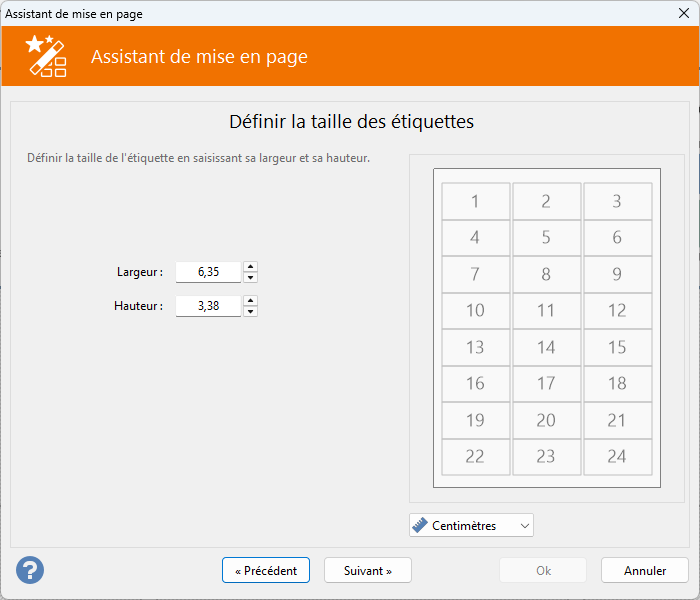The image size is (700, 600).
Task: Decrease Hauteur with the down arrow
Action: coord(250,311)
